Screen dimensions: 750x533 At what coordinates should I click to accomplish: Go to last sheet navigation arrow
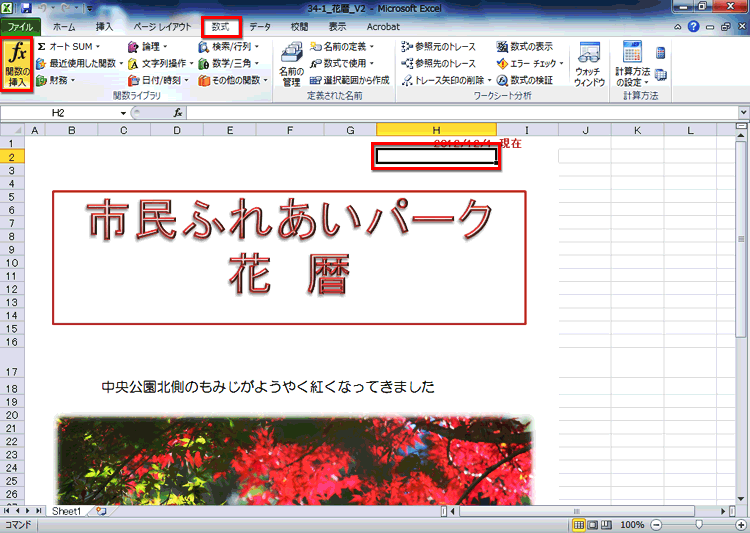point(38,511)
